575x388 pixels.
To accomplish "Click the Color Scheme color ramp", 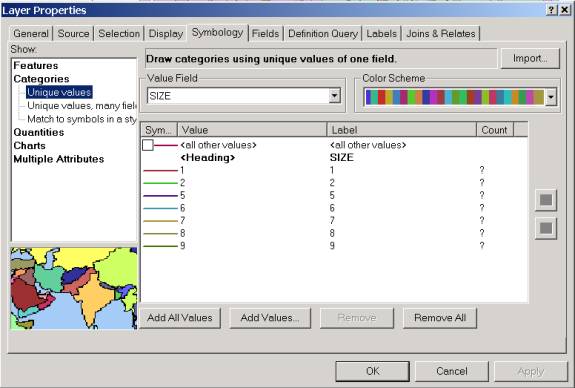I will (454, 98).
